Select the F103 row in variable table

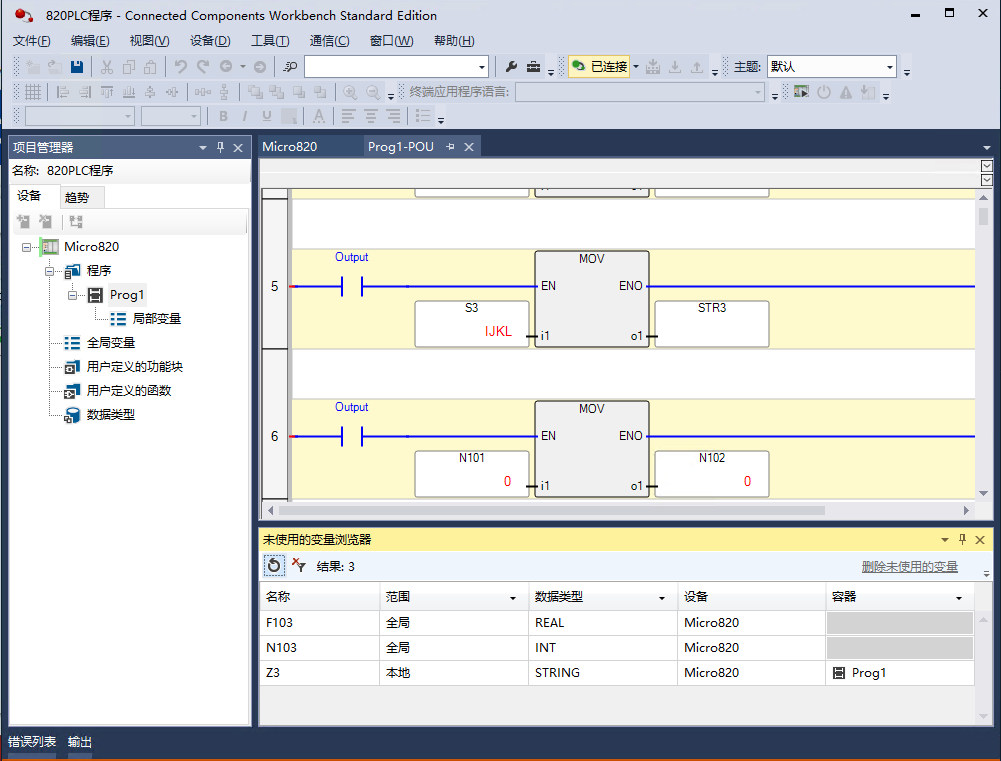[x=617, y=622]
